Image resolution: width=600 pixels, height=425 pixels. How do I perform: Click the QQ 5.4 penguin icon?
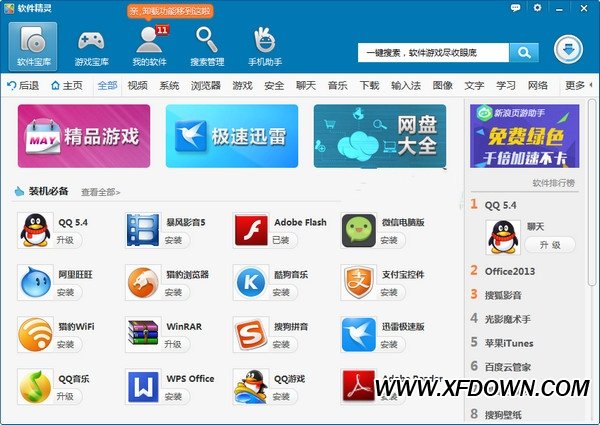pos(35,230)
